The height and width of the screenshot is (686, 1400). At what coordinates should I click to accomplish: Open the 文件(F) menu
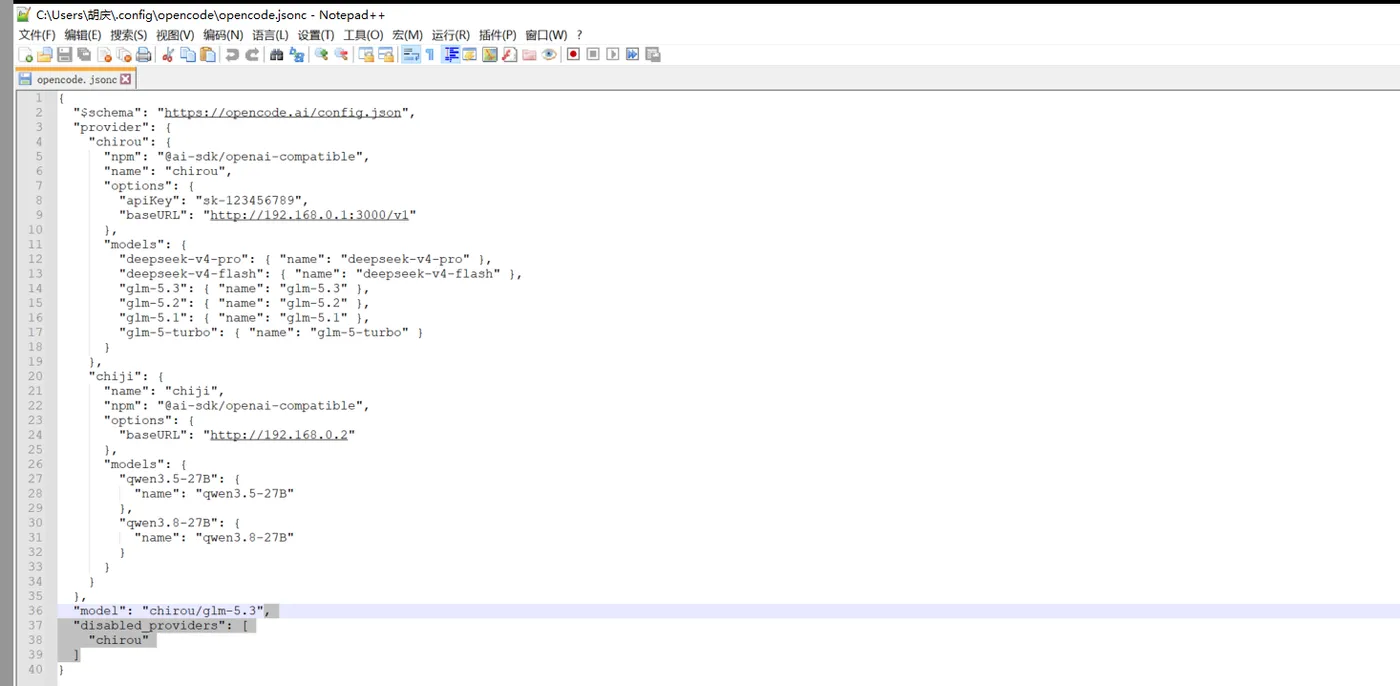37,35
